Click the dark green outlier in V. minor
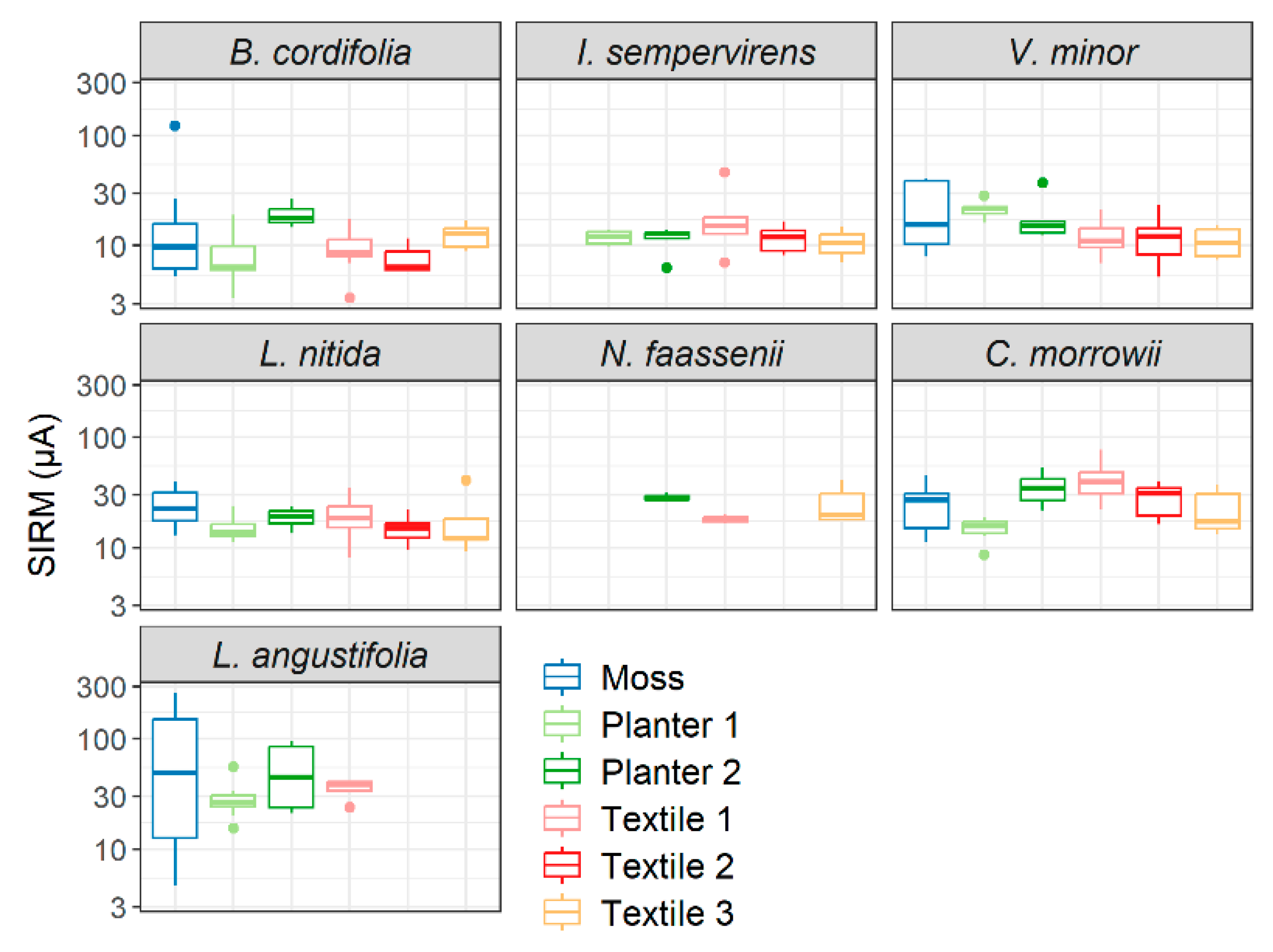1273x952 pixels. click(1042, 183)
